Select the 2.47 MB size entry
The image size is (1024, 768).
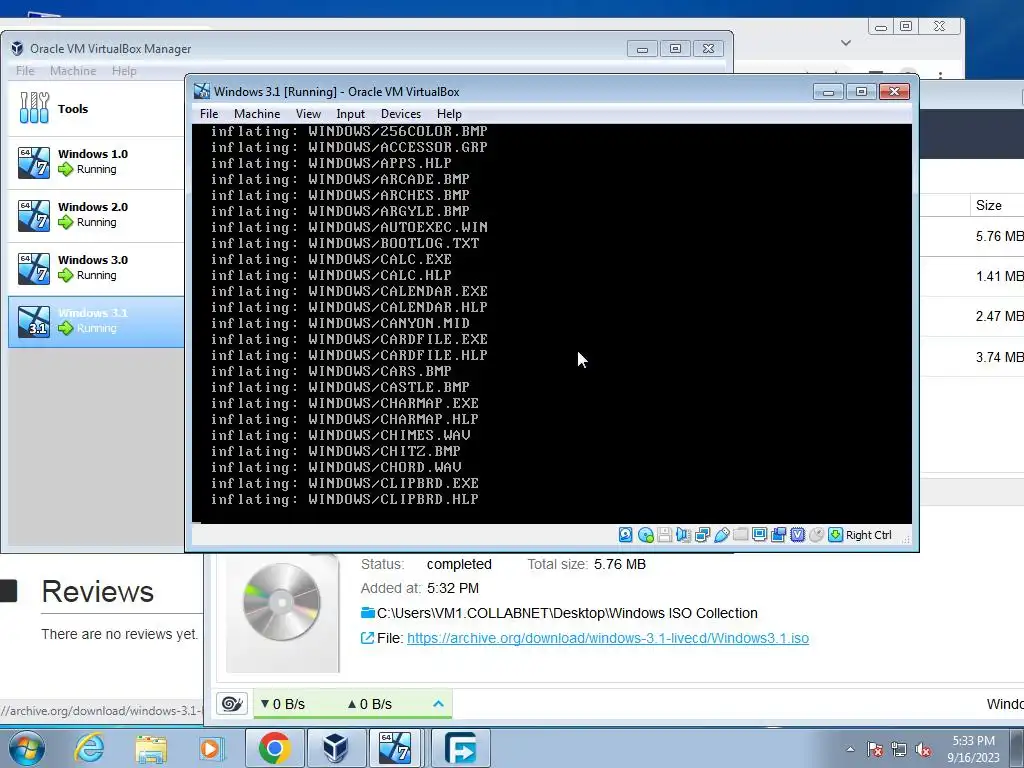(x=999, y=316)
